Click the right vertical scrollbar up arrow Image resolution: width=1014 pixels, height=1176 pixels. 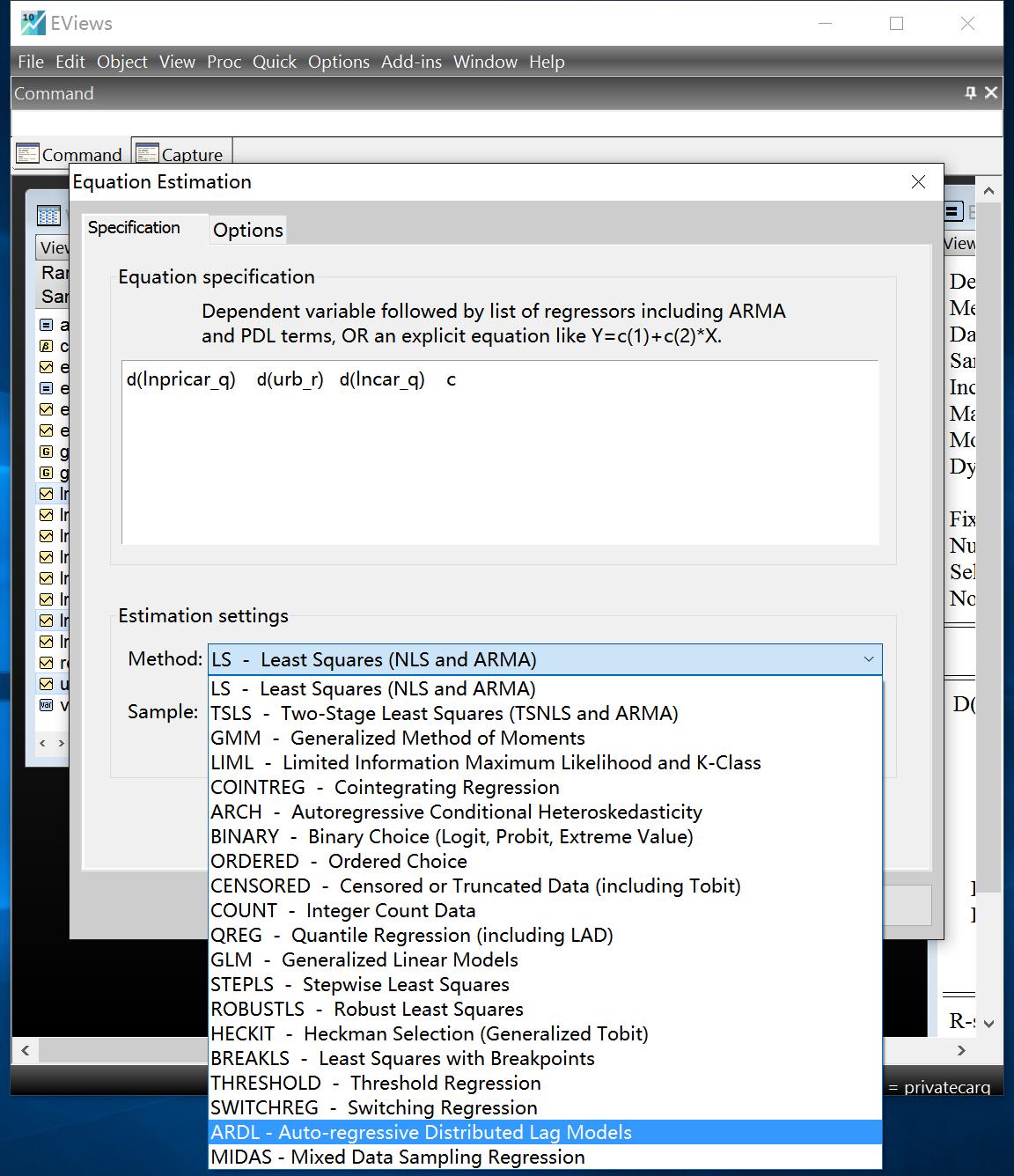[x=988, y=191]
